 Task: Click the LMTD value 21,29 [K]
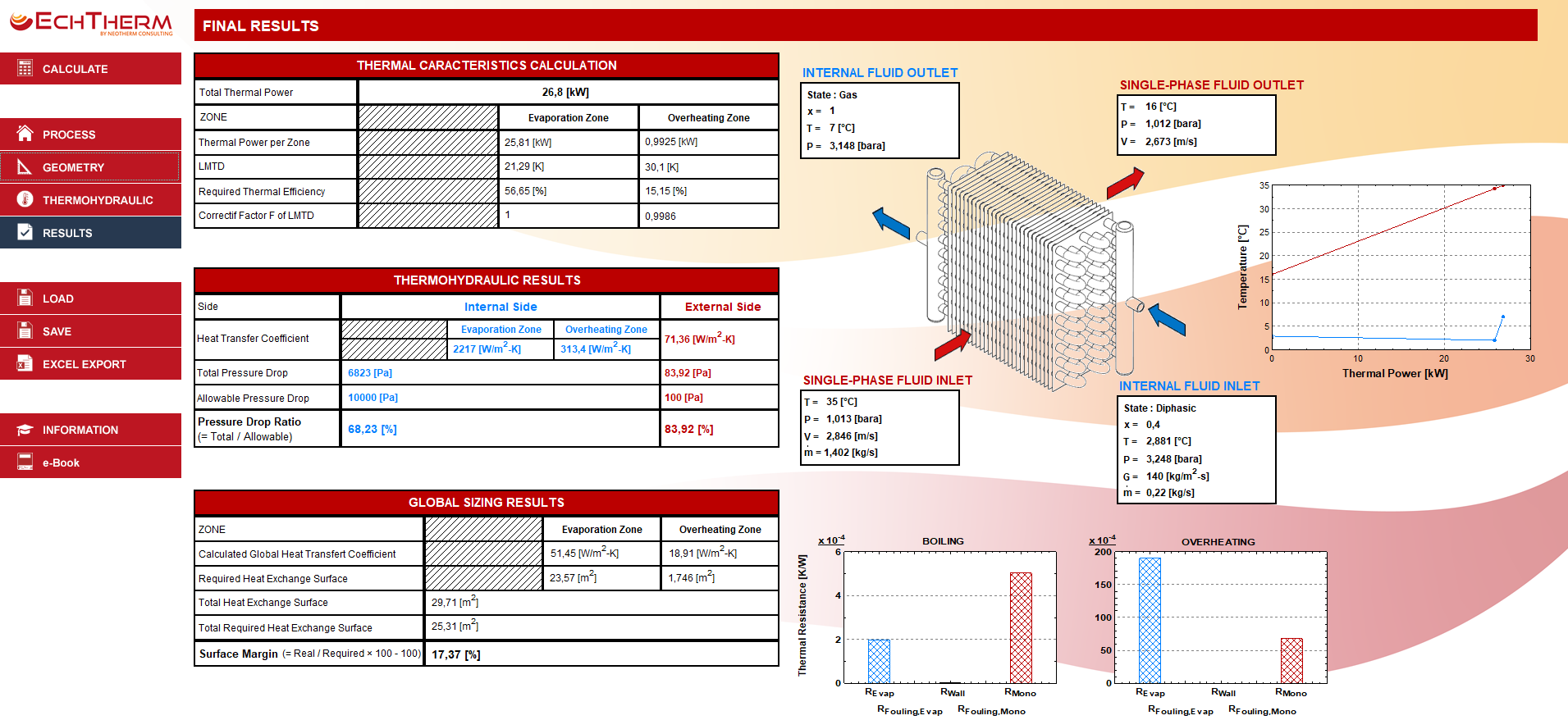tap(524, 166)
